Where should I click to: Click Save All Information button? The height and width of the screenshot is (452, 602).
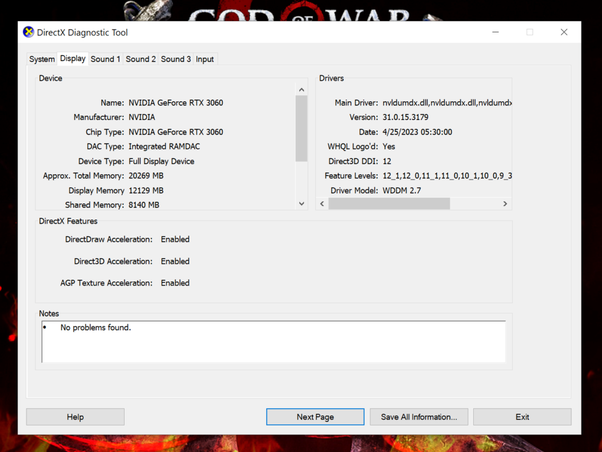[x=419, y=417]
